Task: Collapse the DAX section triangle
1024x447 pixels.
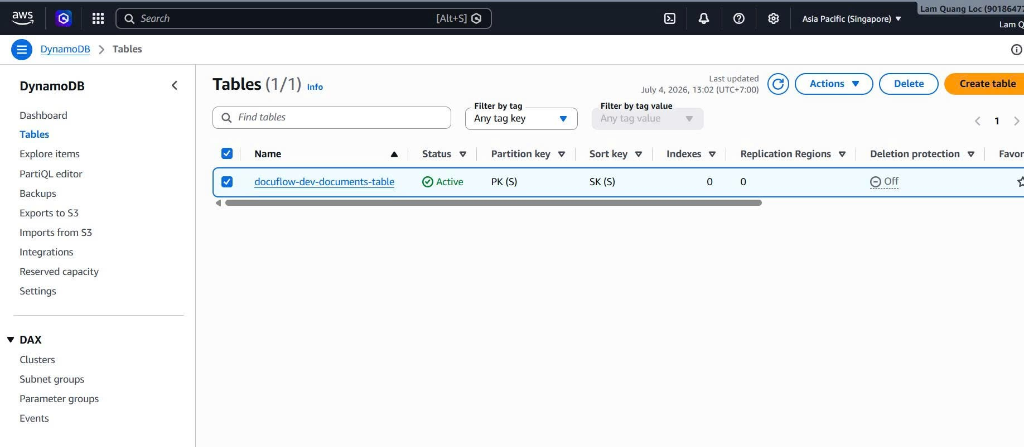Action: click(x=10, y=340)
